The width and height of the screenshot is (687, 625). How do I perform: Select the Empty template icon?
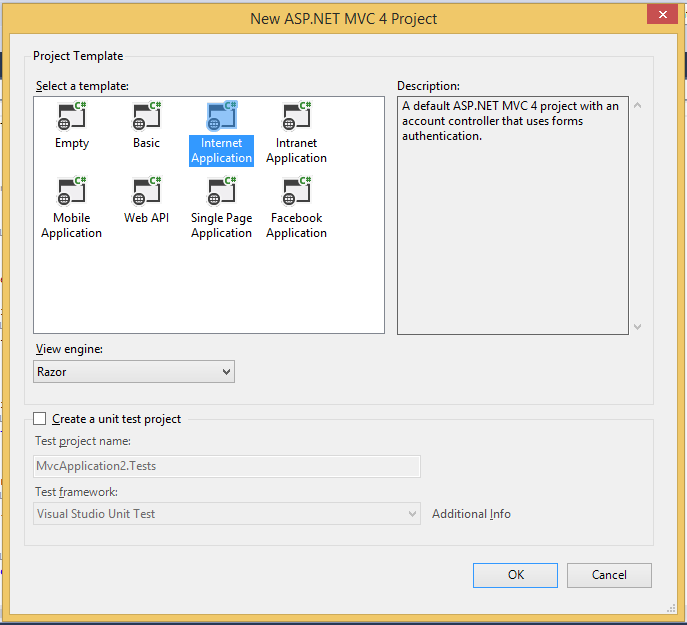[x=72, y=116]
